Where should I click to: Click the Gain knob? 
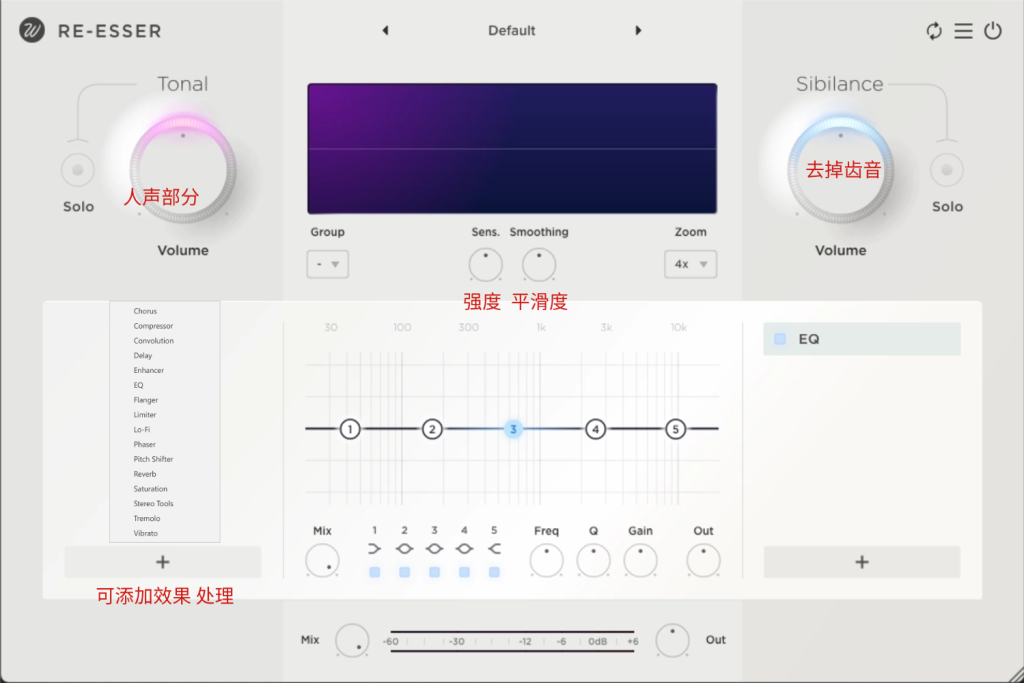coord(641,560)
